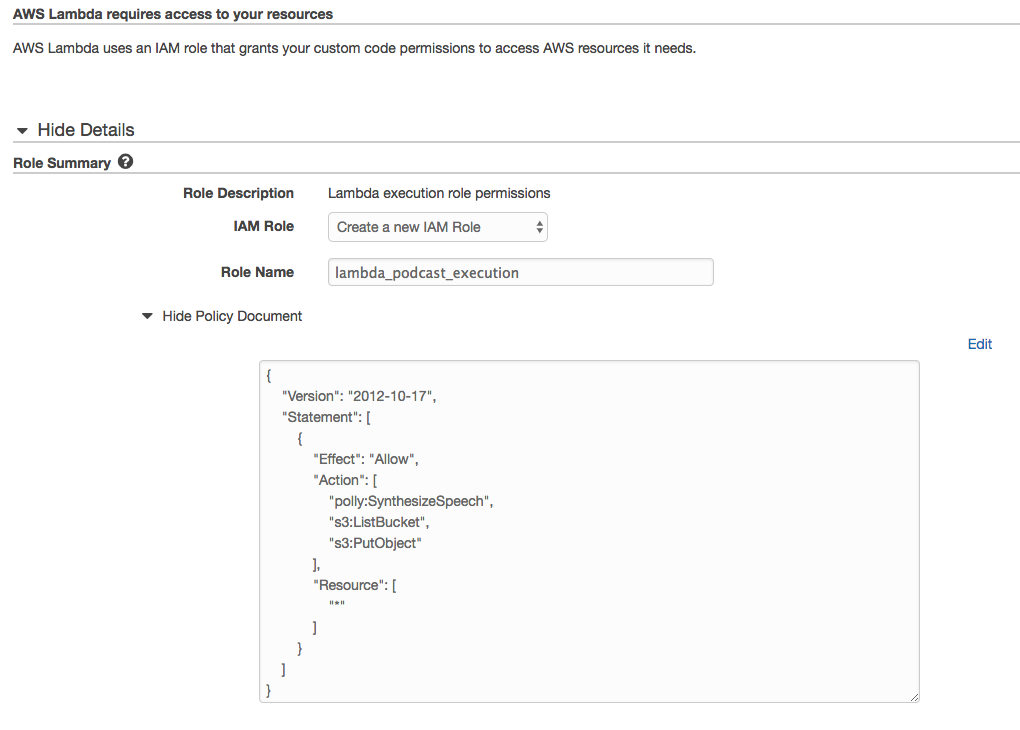Click the Hide Policy Document label
This screenshot has width=1020, height=730.
point(232,315)
